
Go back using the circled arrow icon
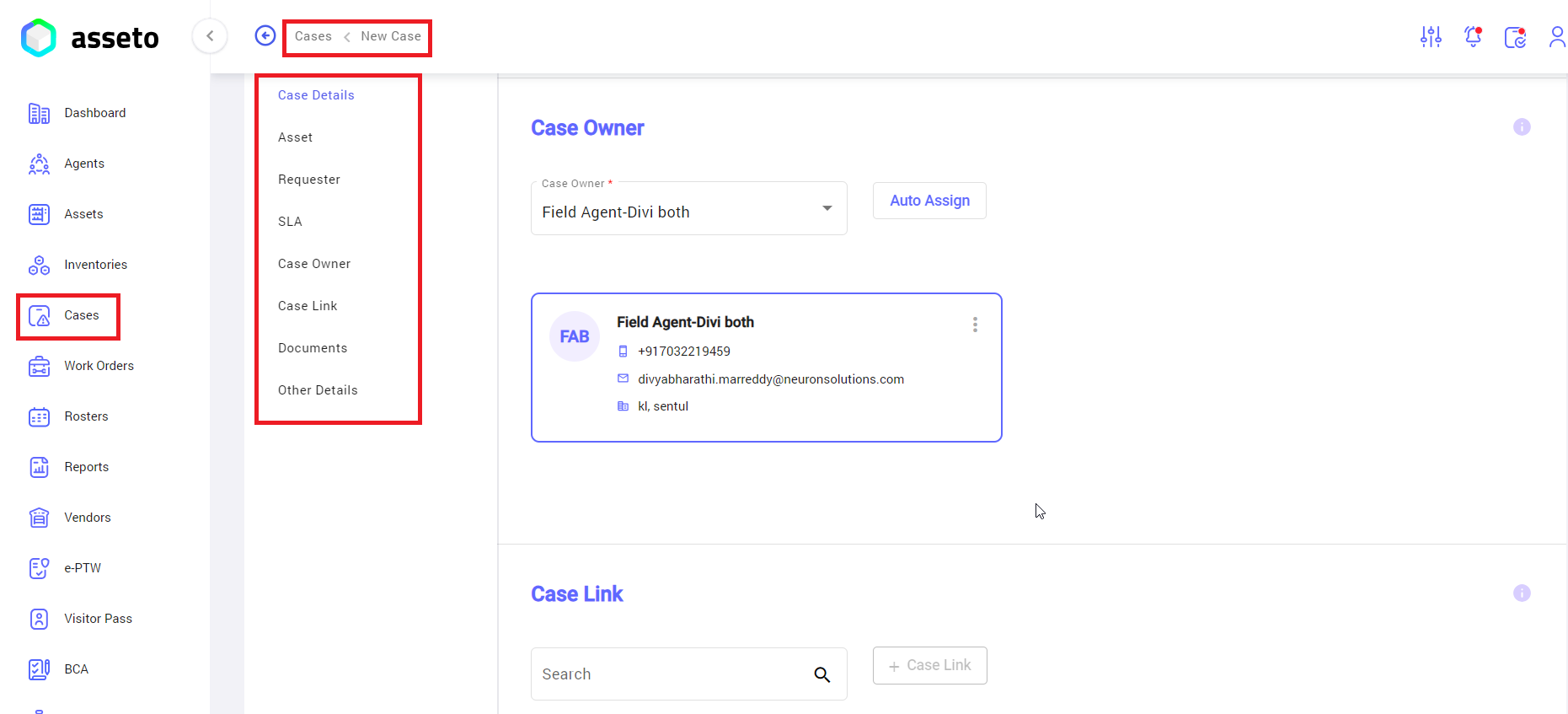point(265,35)
